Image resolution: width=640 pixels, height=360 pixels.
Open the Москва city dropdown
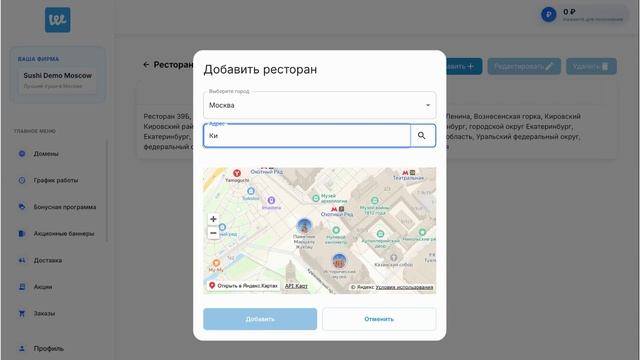click(x=319, y=105)
